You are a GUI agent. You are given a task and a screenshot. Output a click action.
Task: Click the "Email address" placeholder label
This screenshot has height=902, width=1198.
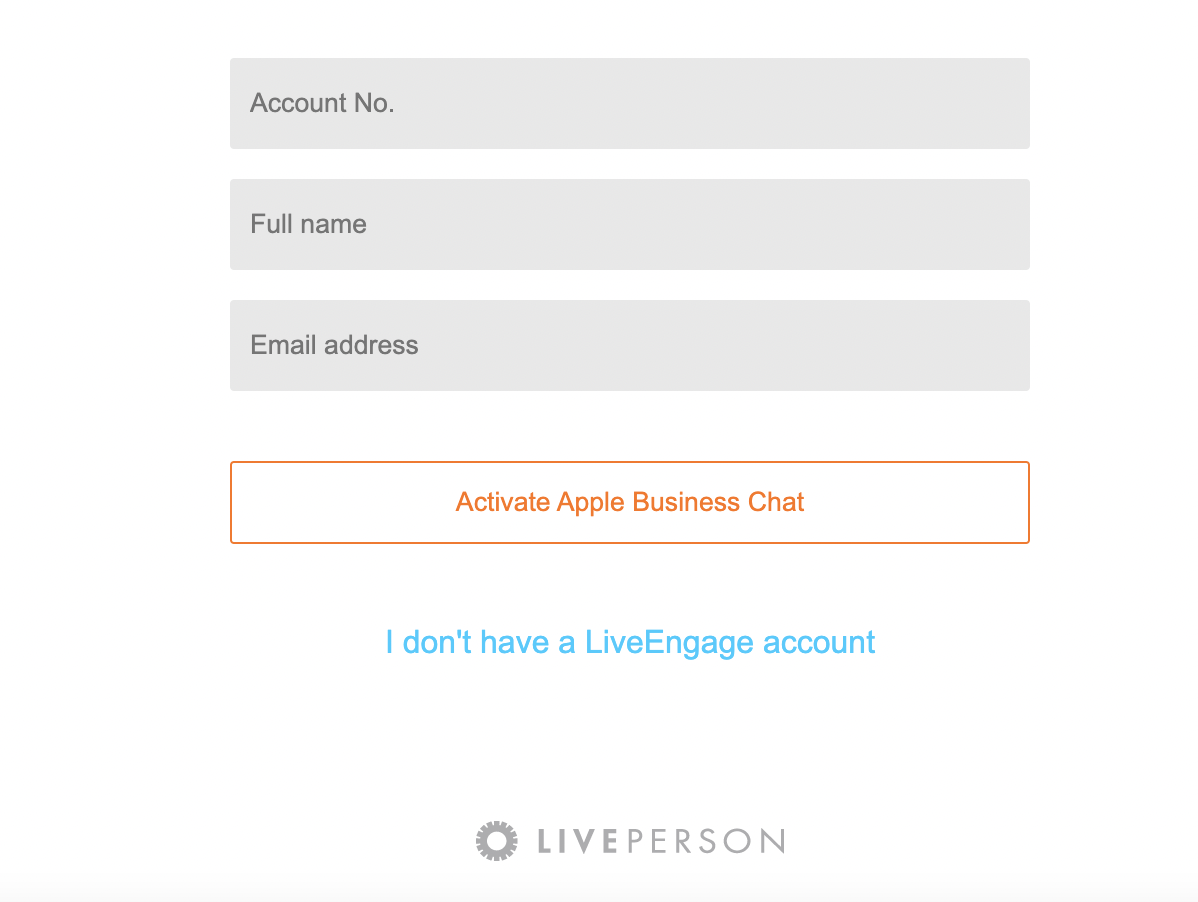[x=335, y=345]
